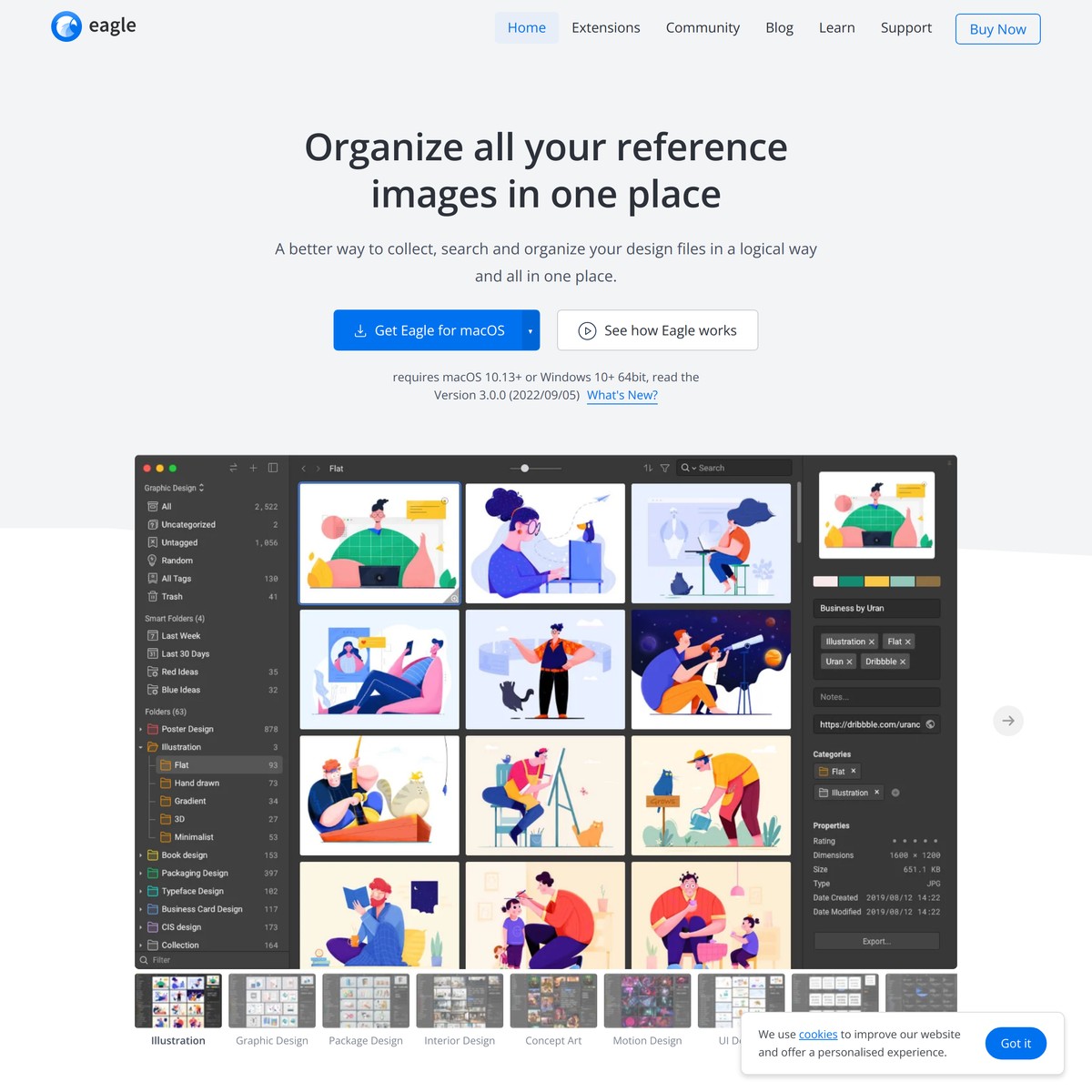Click the plus icon to add new content
The height and width of the screenshot is (1092, 1092).
click(x=253, y=467)
